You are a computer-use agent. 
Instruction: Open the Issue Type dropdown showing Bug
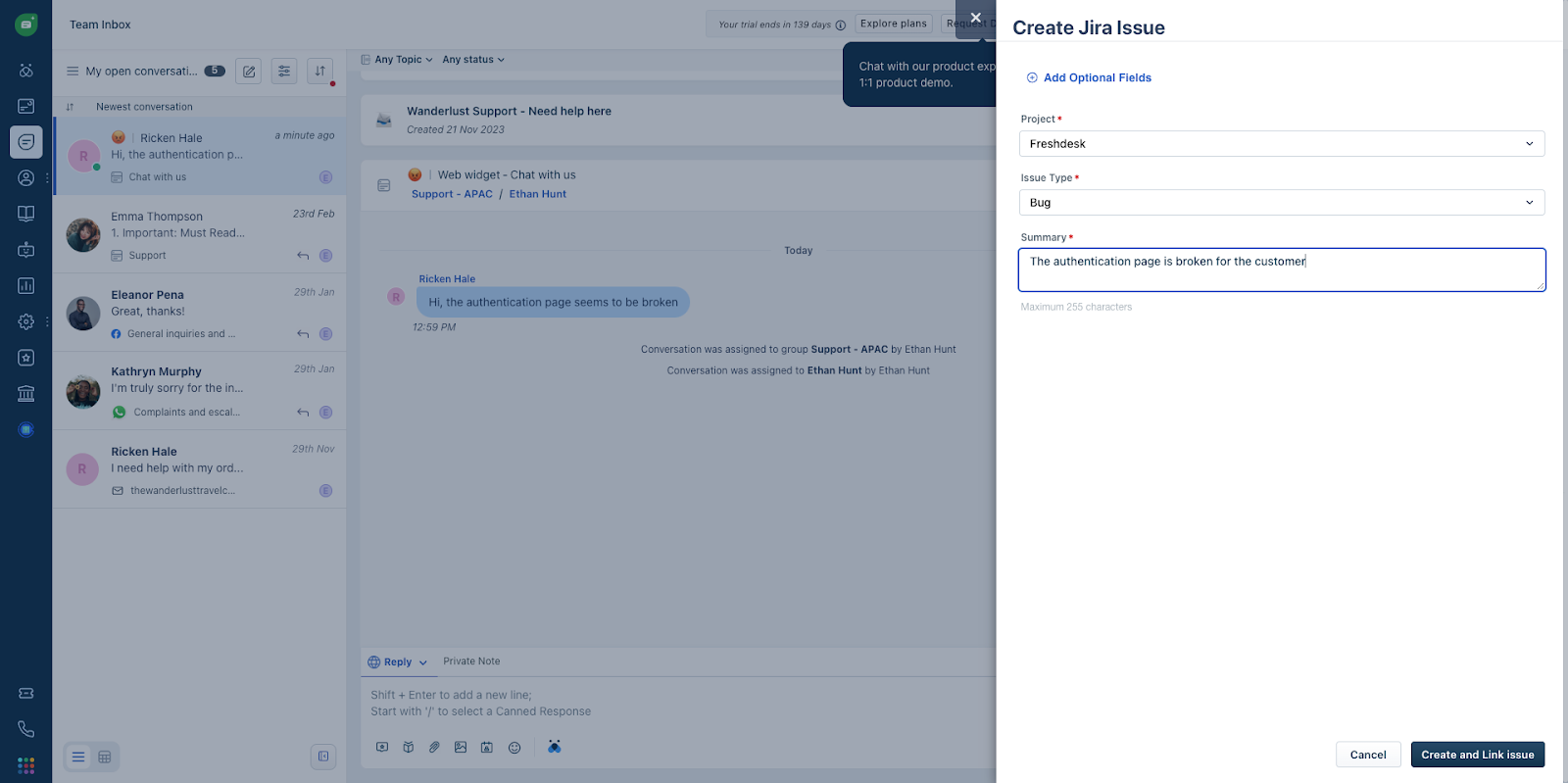pos(1282,203)
